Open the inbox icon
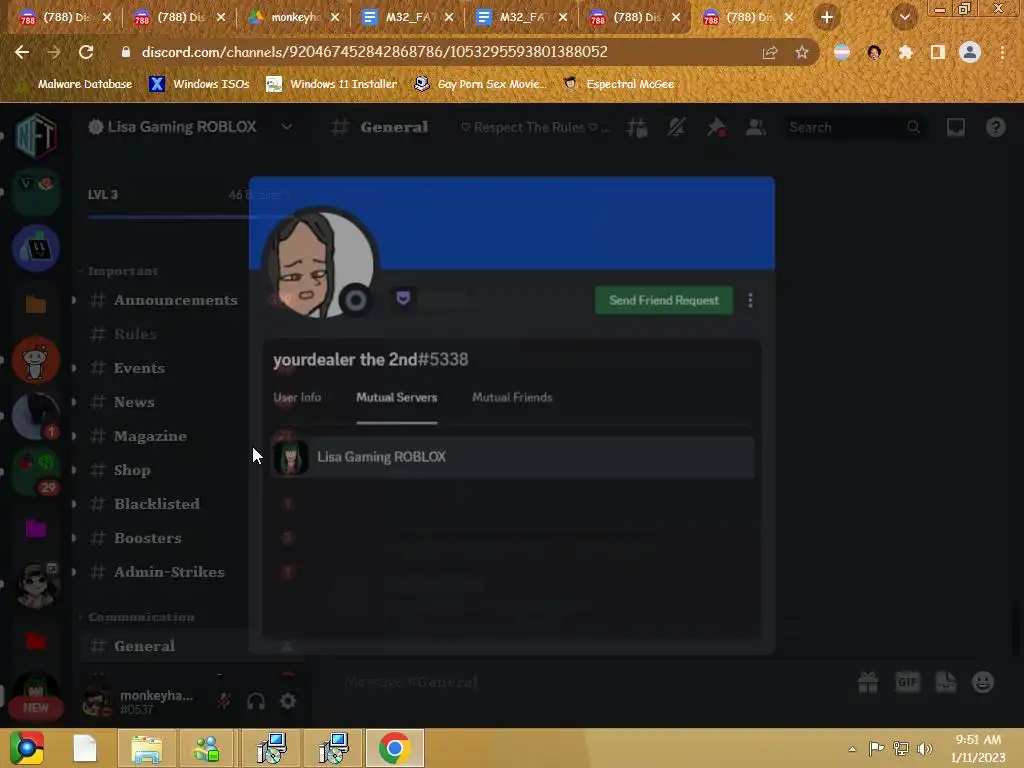Viewport: 1024px width, 768px height. [x=955, y=127]
